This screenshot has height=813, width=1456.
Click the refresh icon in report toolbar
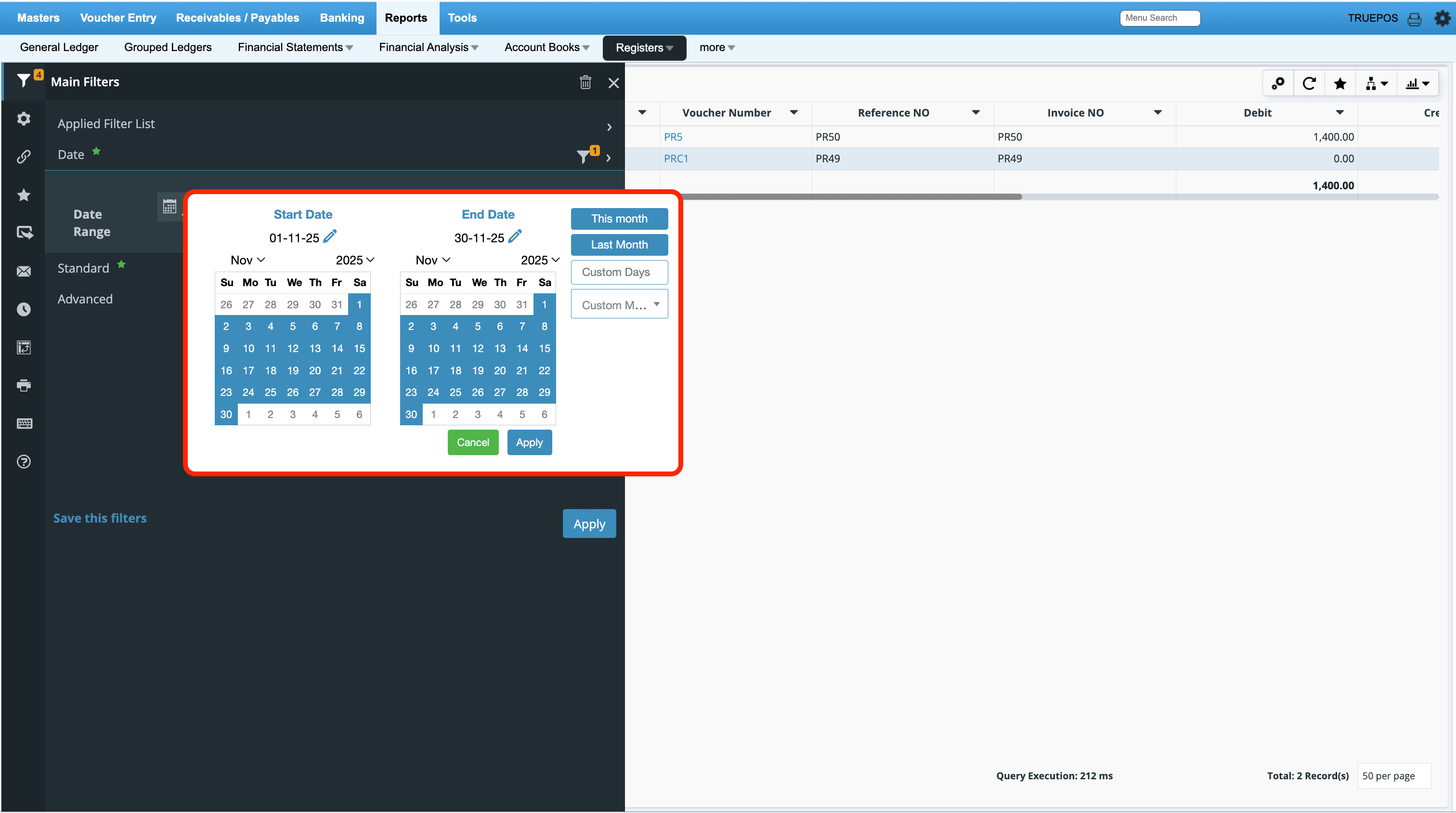[1309, 84]
